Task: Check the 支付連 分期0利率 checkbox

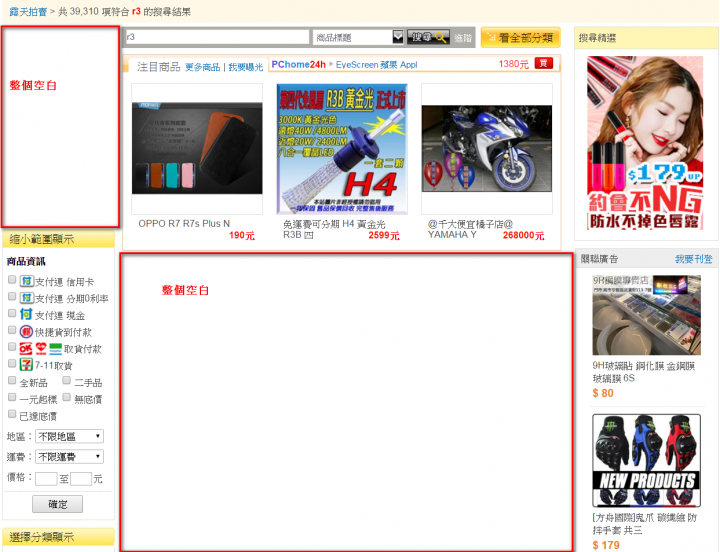Action: click(12, 297)
